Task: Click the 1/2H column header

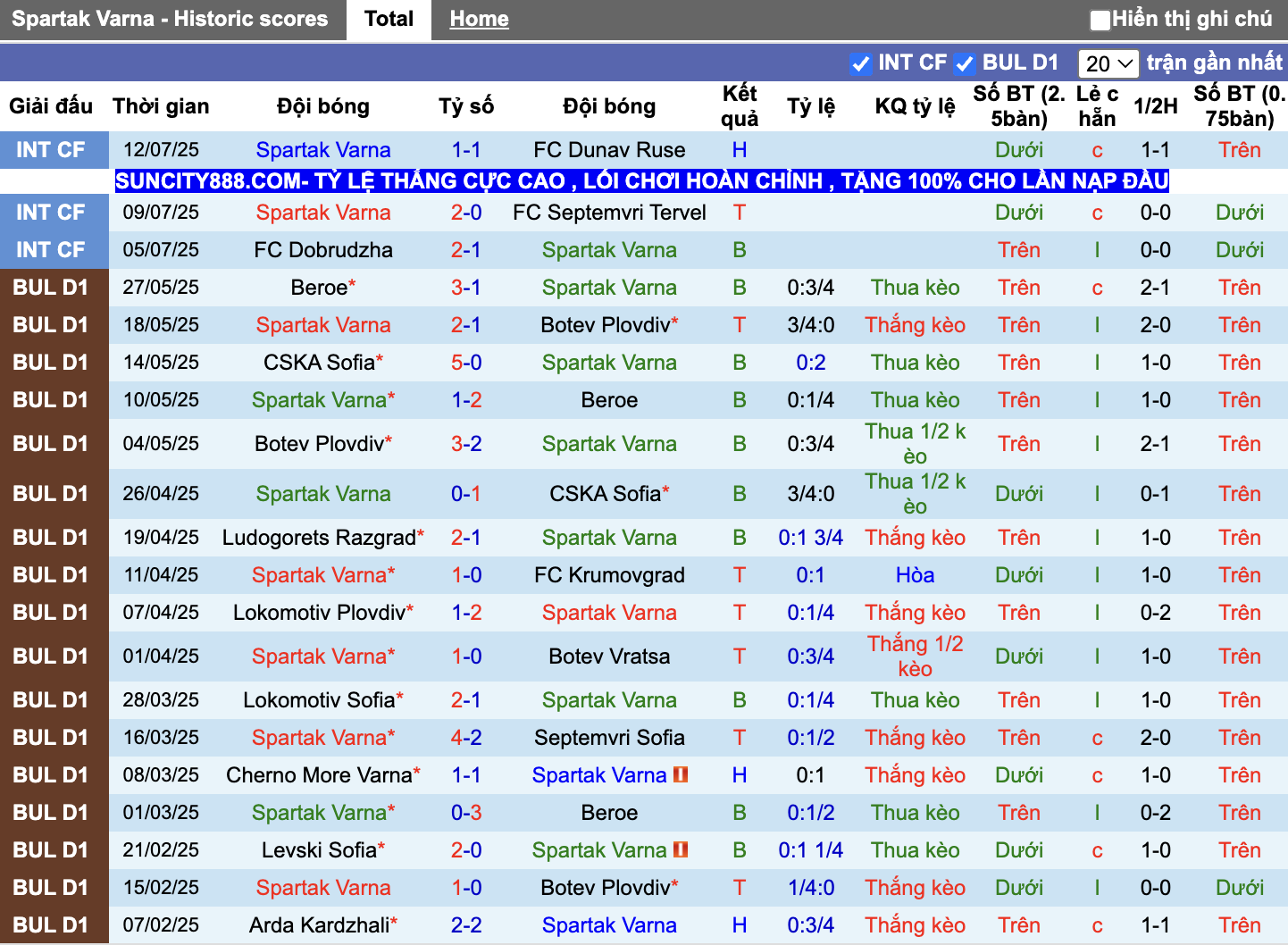Action: point(1156,106)
